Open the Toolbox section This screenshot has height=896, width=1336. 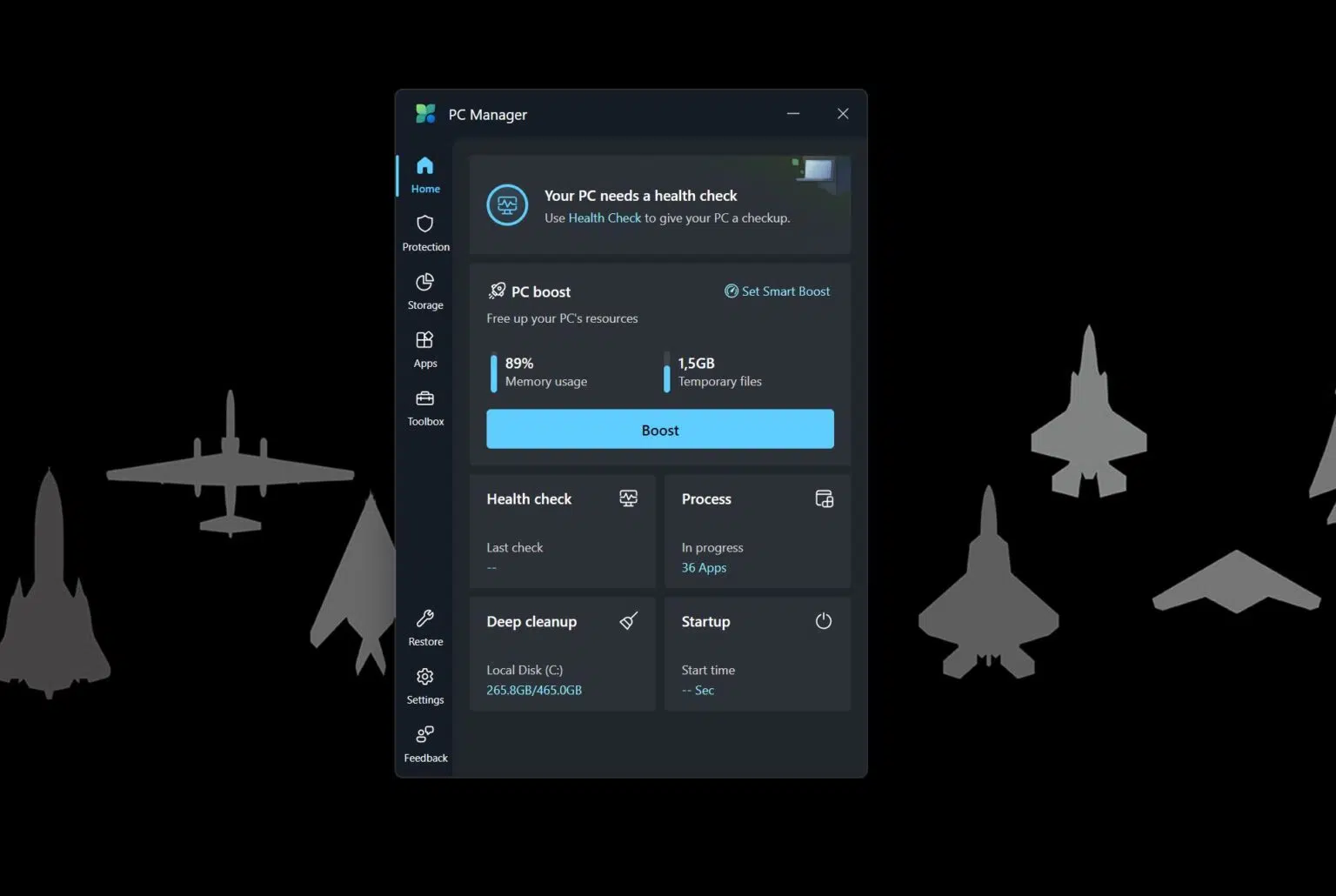(x=425, y=408)
